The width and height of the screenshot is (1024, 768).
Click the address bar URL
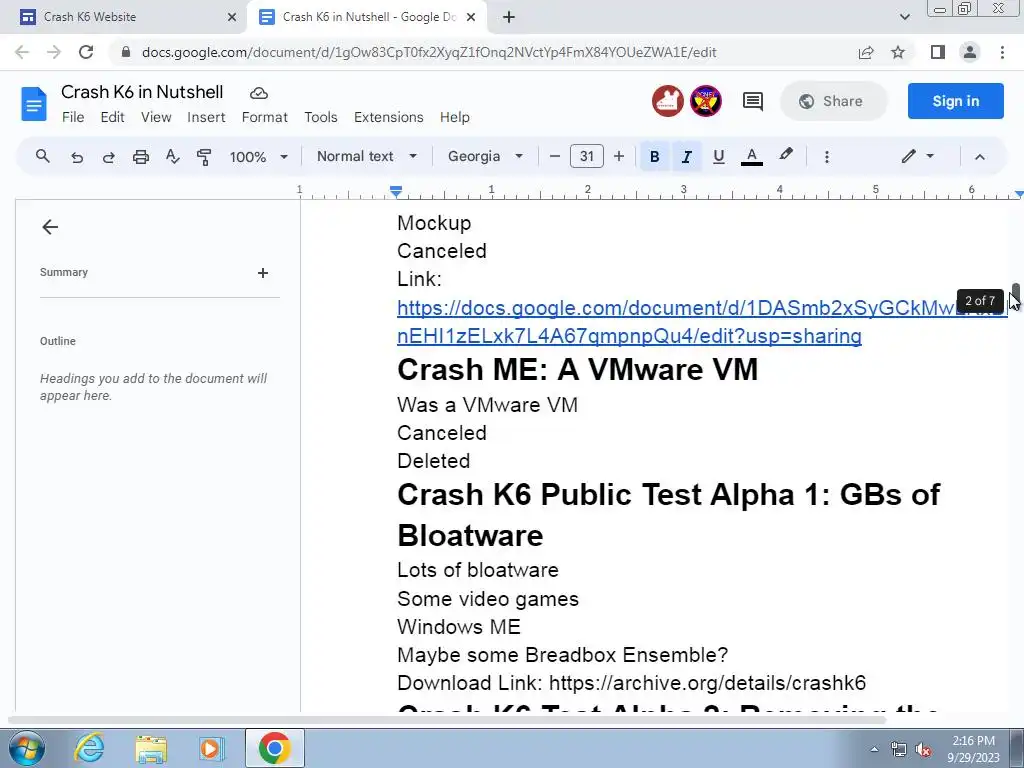[428, 52]
